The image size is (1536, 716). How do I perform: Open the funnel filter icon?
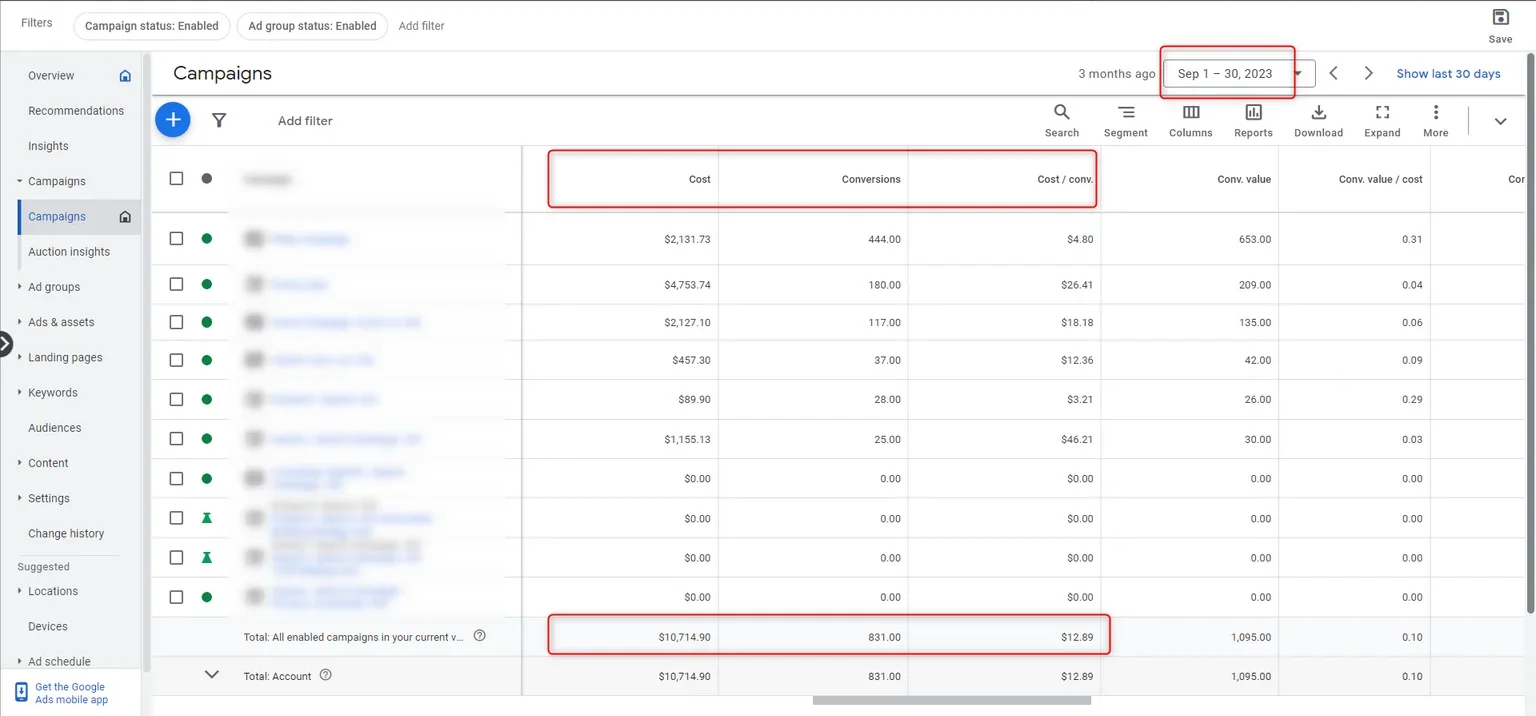[x=219, y=120]
